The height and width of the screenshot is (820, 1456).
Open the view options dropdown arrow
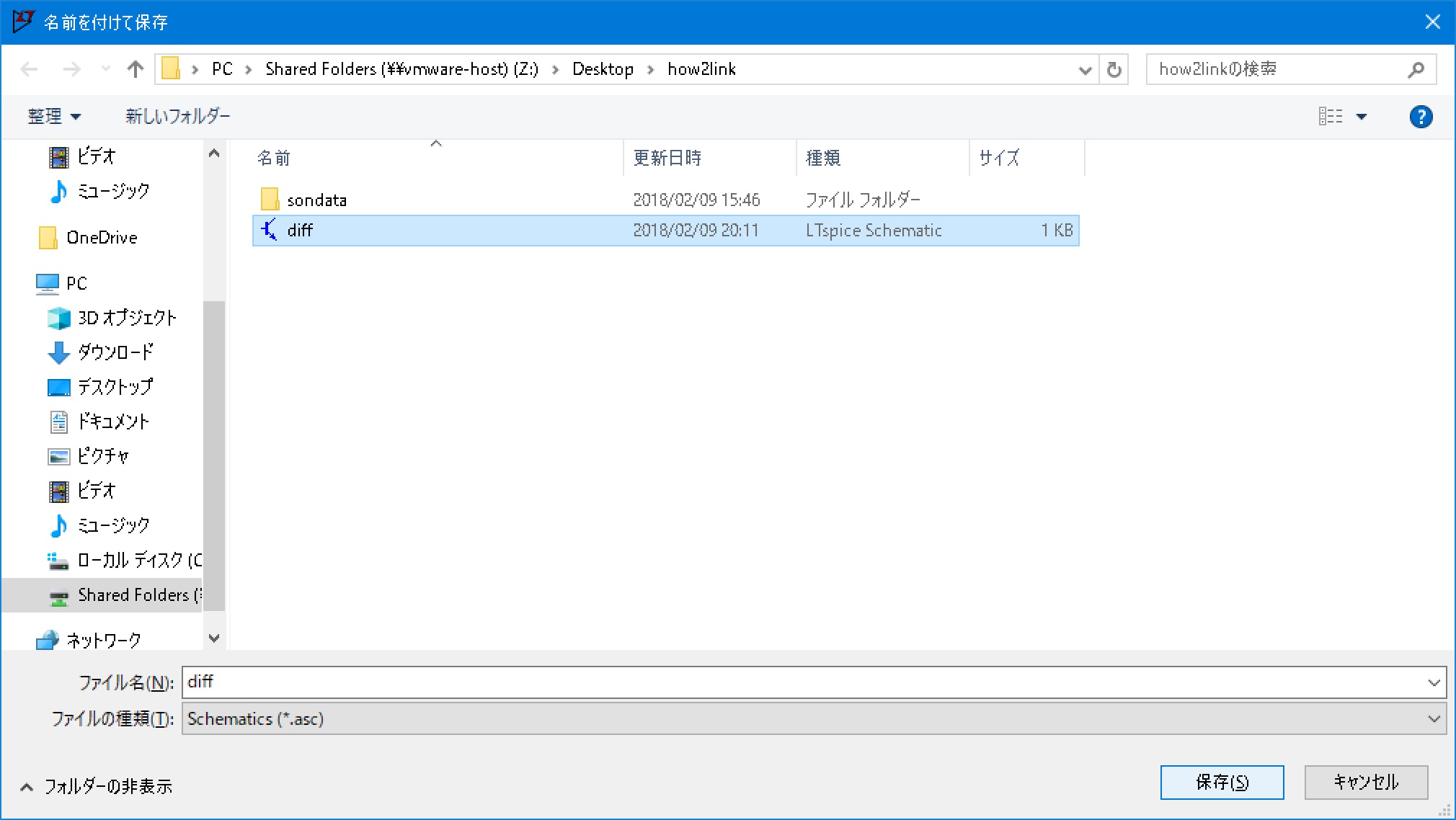pyautogui.click(x=1362, y=116)
